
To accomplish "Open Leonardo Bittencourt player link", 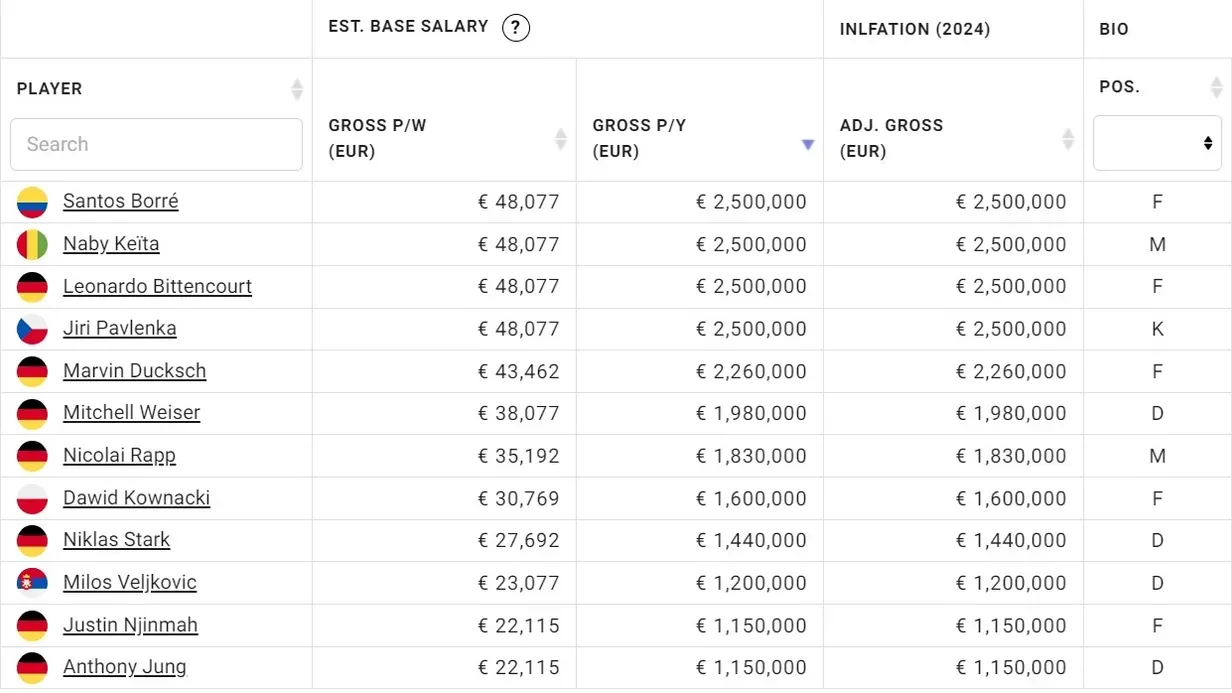I will [x=157, y=286].
